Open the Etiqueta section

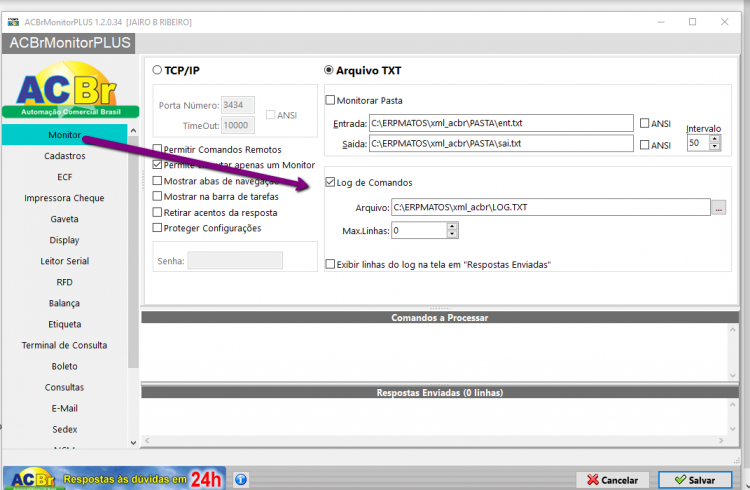[65, 324]
